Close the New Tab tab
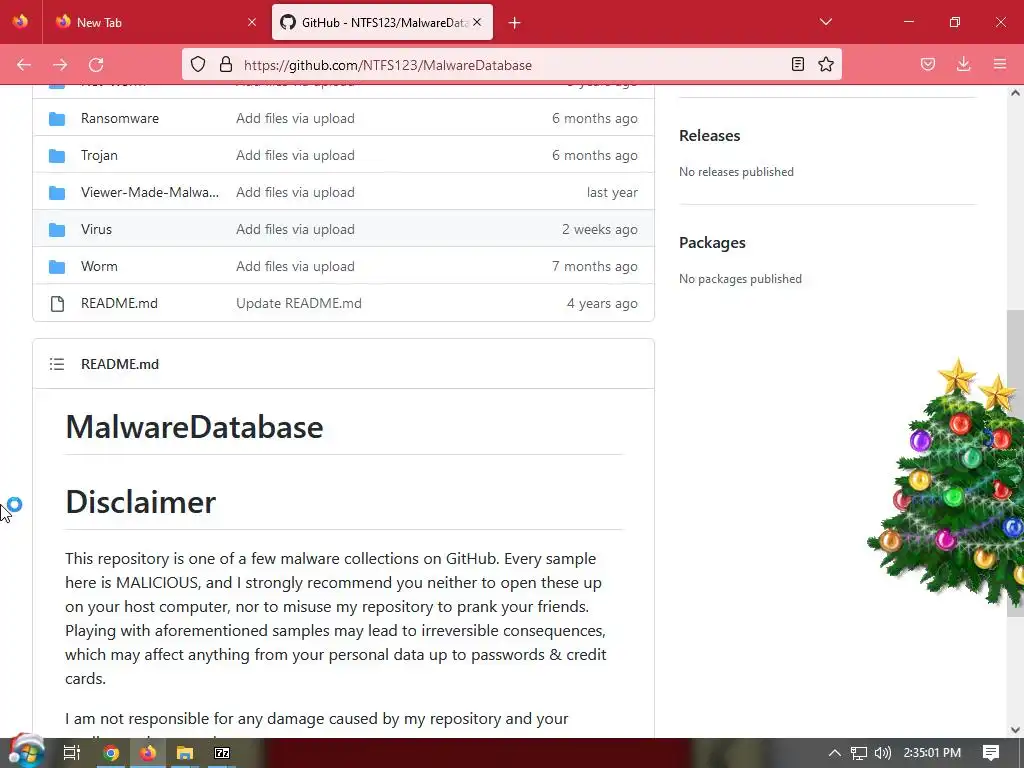This screenshot has height=768, width=1024. (x=252, y=22)
